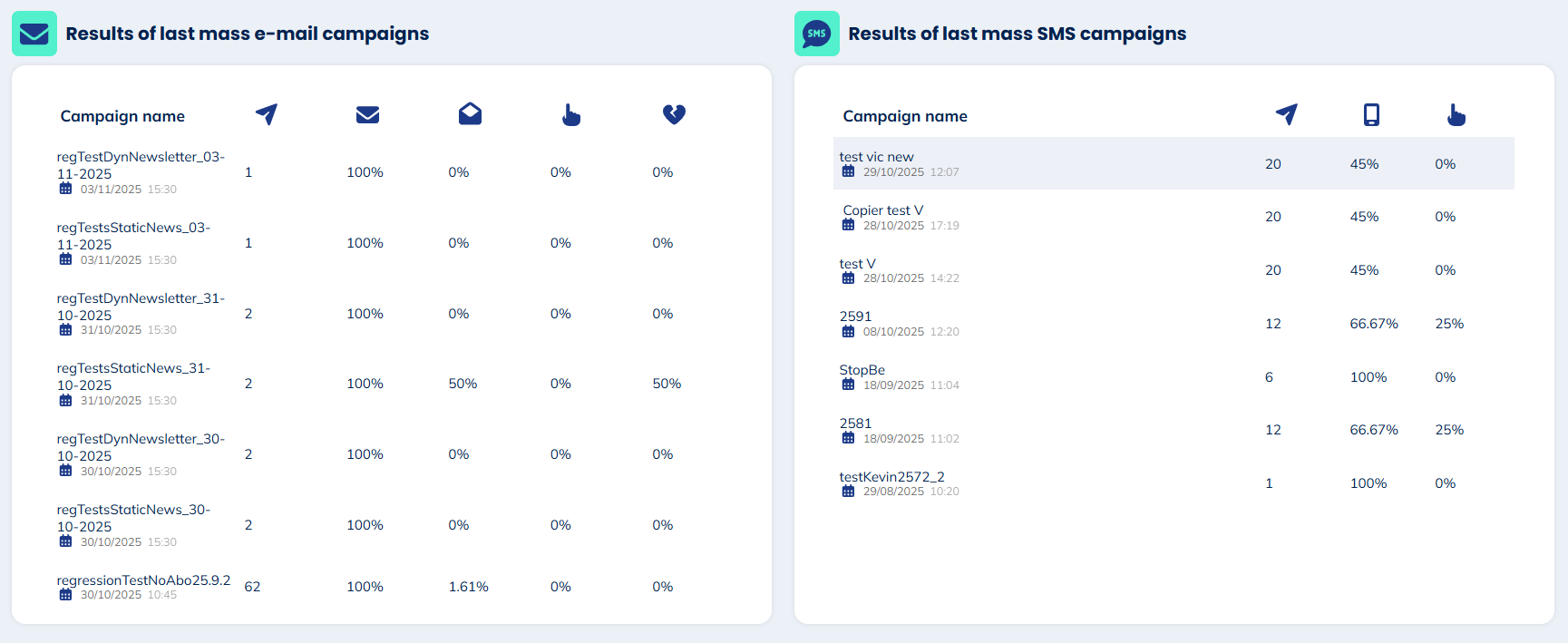The image size is (1568, 643).
Task: Click the sent paper-plane icon in e-mail table
Action: (267, 114)
